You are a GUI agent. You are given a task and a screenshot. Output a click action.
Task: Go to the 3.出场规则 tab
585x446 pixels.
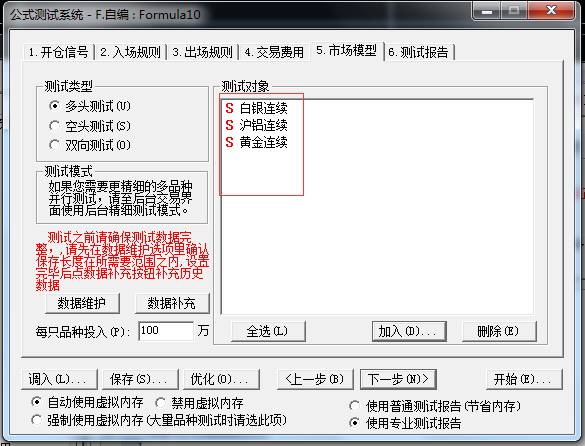pyautogui.click(x=202, y=52)
